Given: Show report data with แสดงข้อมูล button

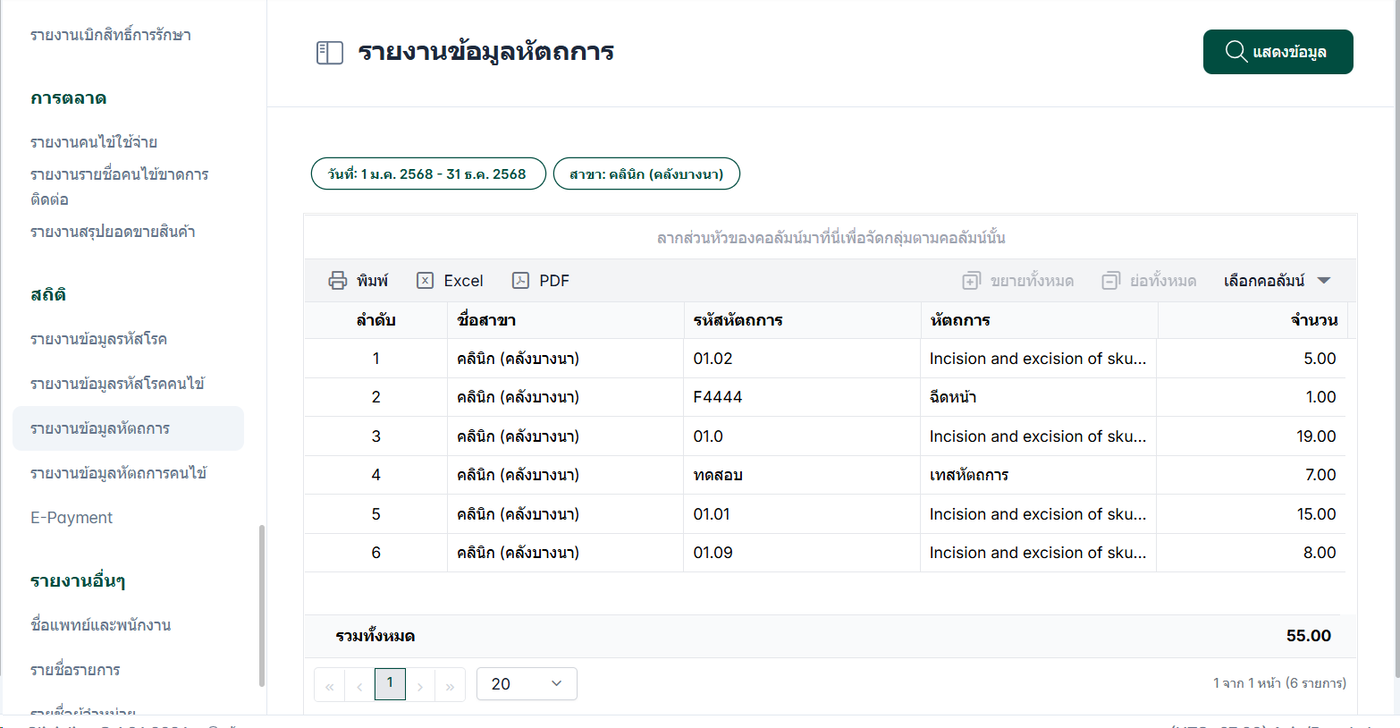Looking at the screenshot, I should (1278, 52).
